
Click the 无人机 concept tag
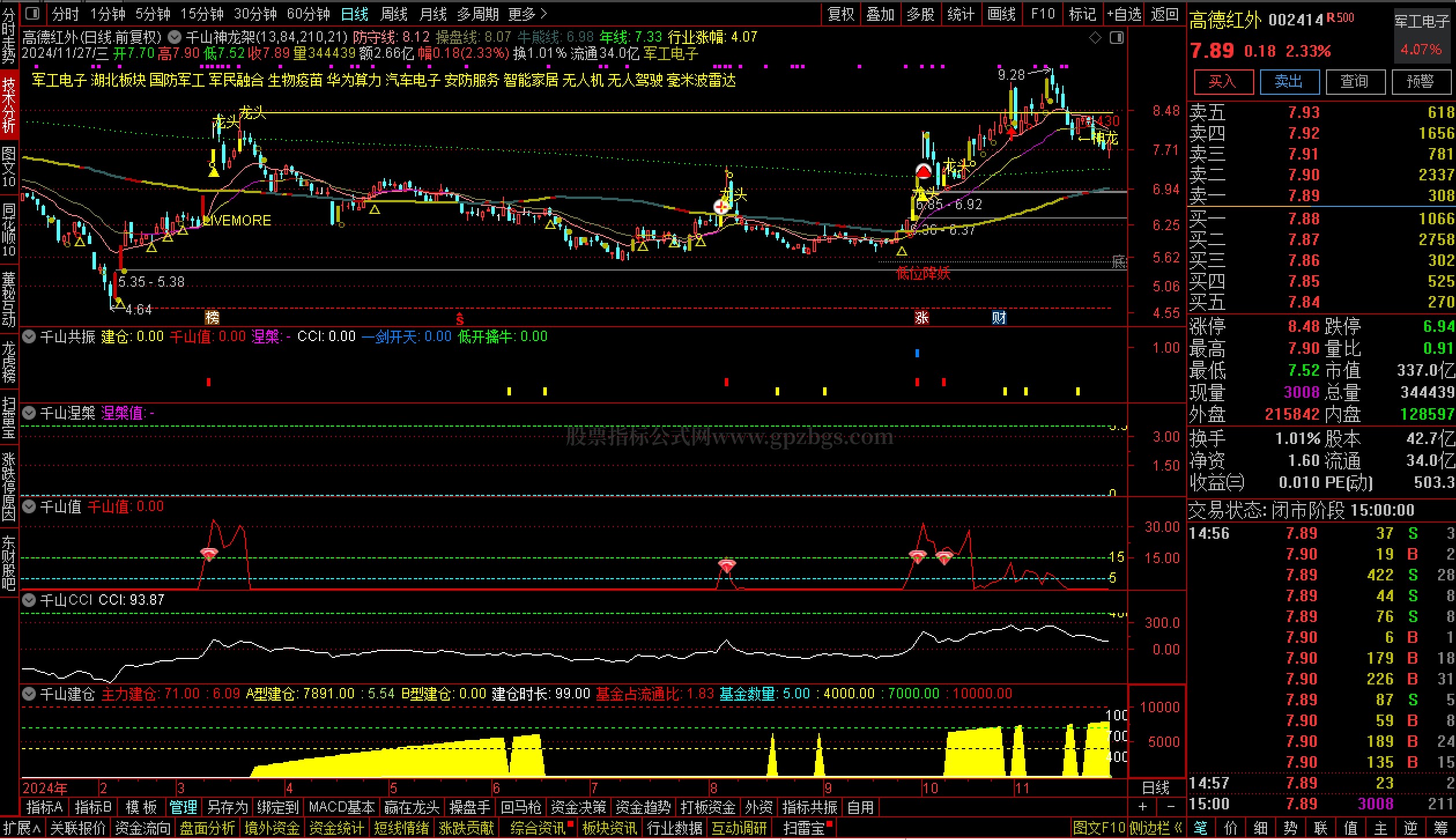point(583,80)
